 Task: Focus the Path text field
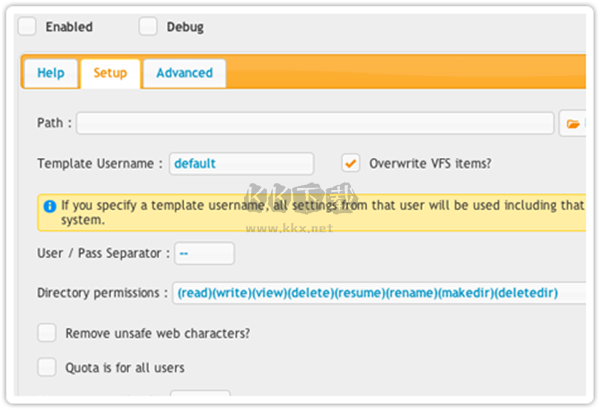314,123
